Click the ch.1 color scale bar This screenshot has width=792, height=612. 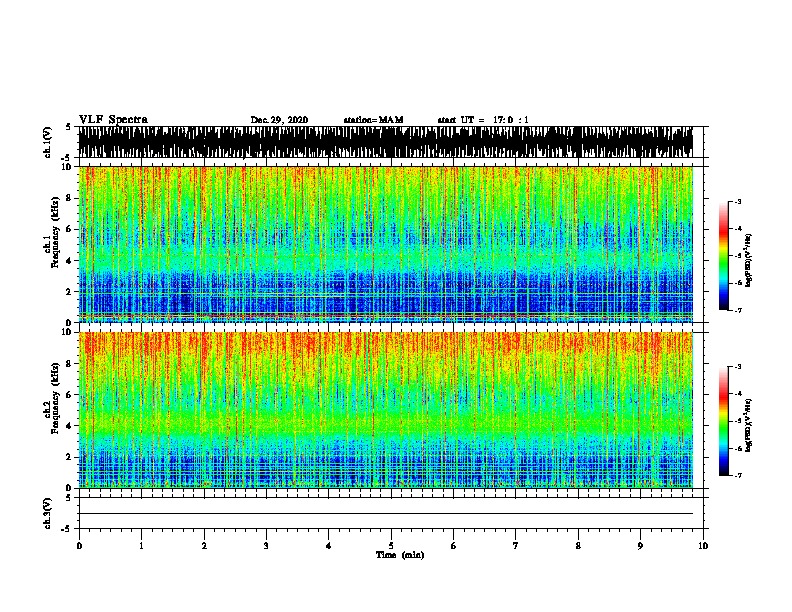pyautogui.click(x=724, y=256)
